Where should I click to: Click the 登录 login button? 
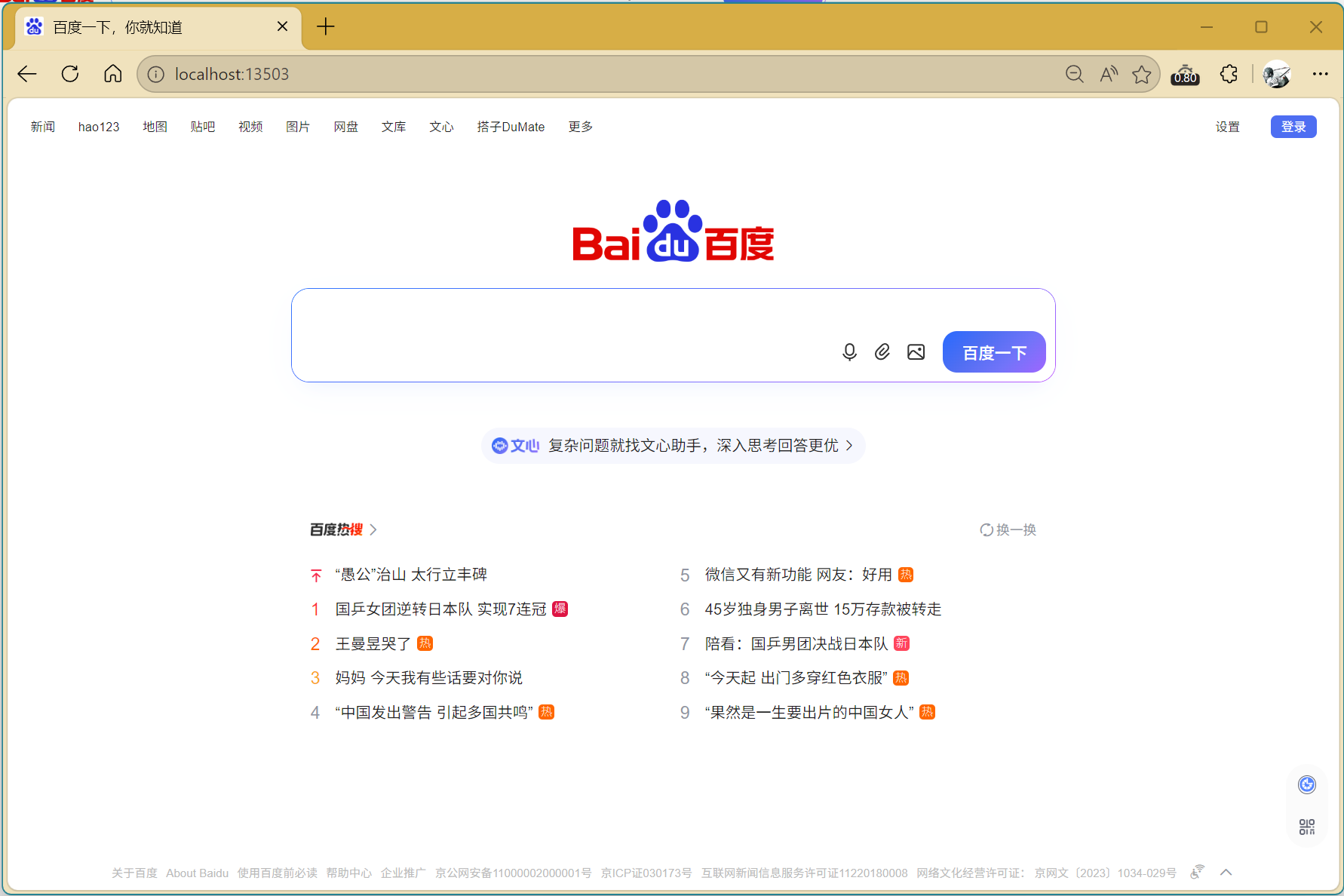[x=1293, y=127]
